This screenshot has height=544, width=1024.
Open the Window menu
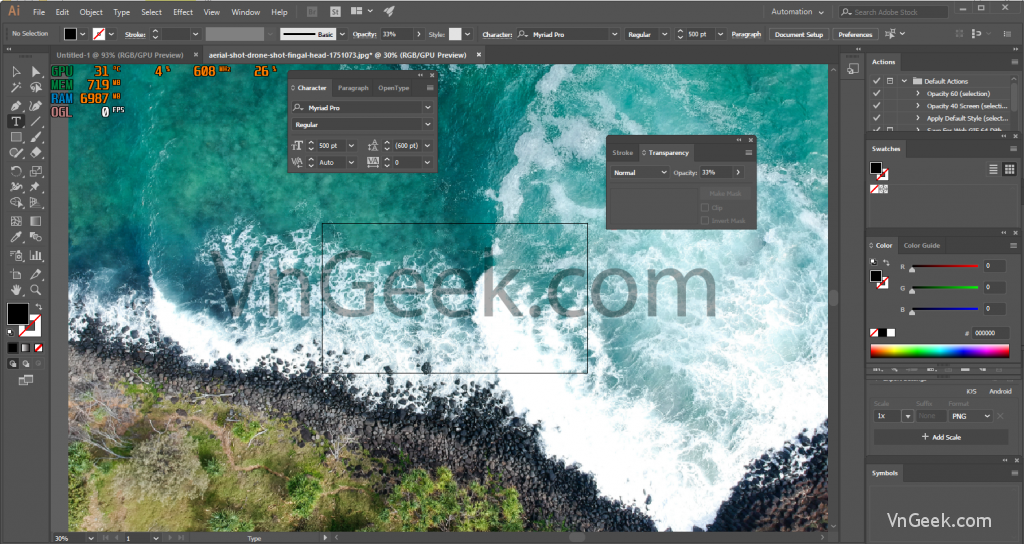(x=246, y=12)
